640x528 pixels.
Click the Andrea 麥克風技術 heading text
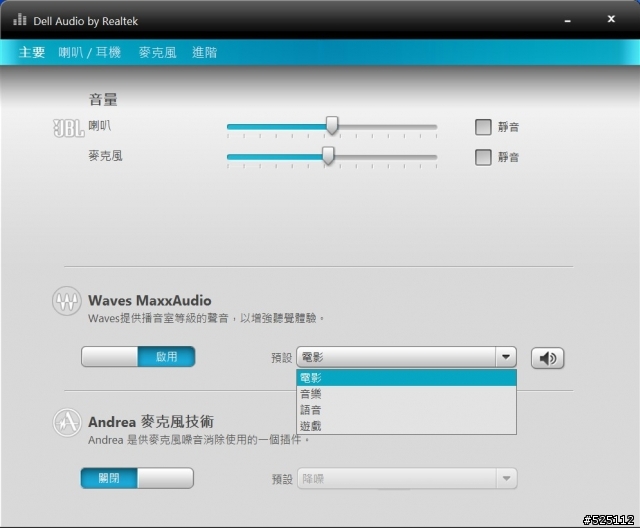tap(151, 422)
